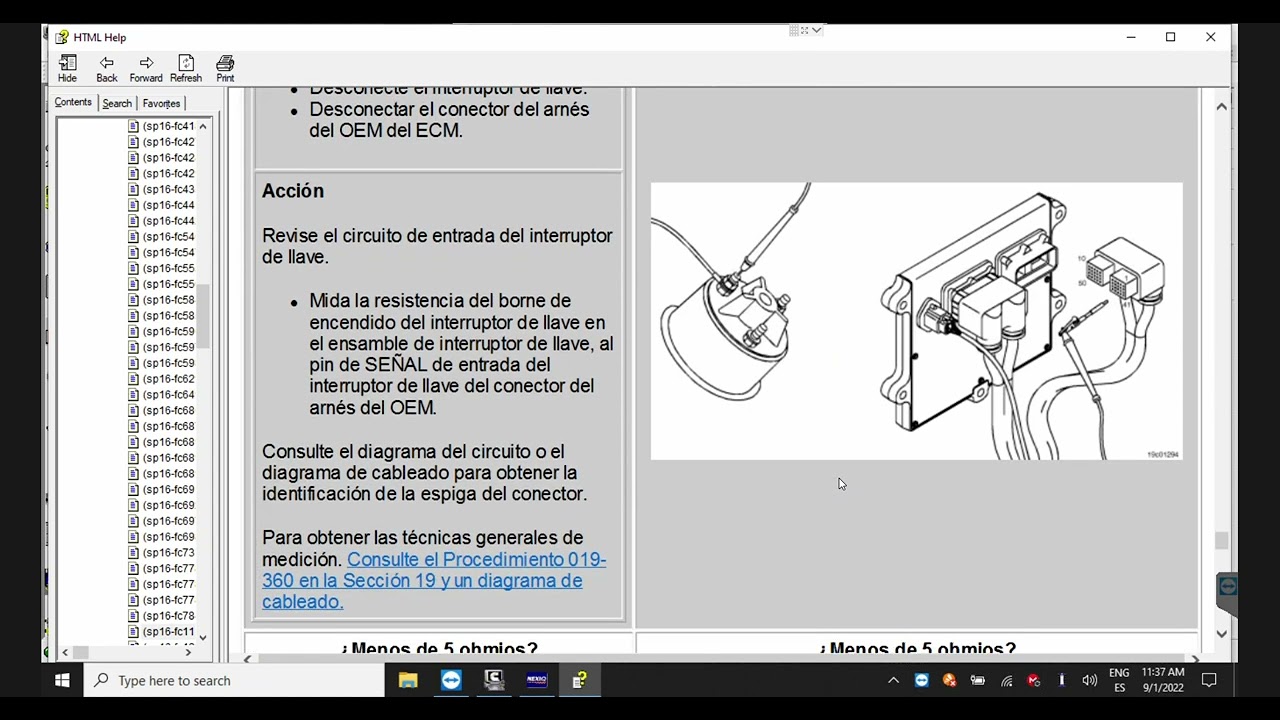Show hidden system tray icons
The width and height of the screenshot is (1280, 720).
click(893, 680)
